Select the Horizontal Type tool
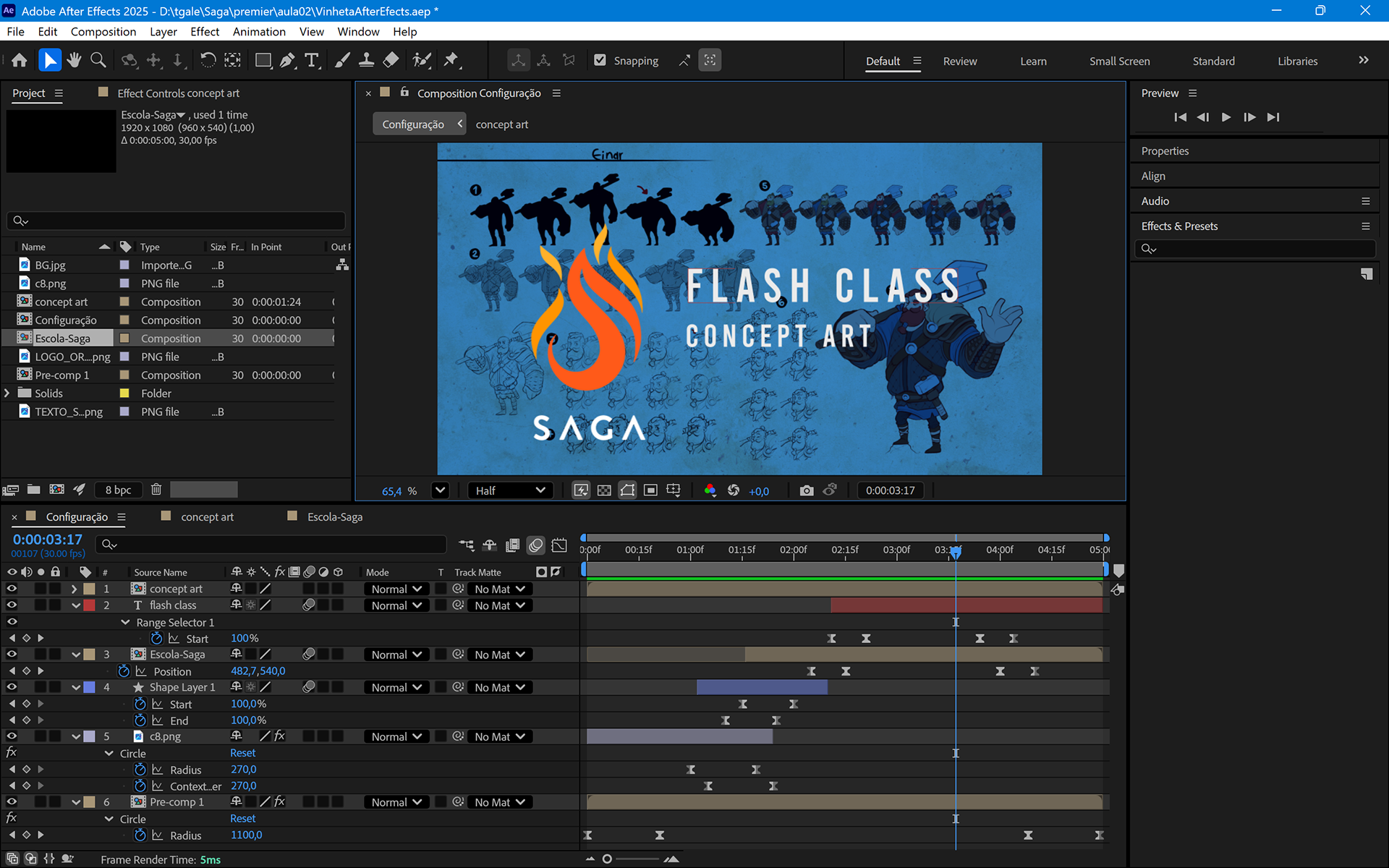Image resolution: width=1389 pixels, height=868 pixels. 312,61
